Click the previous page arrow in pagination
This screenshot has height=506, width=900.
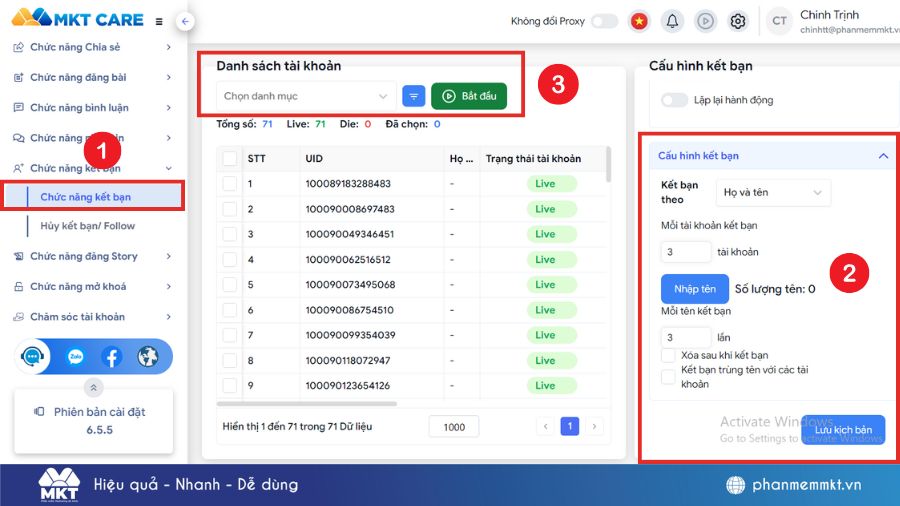(545, 426)
